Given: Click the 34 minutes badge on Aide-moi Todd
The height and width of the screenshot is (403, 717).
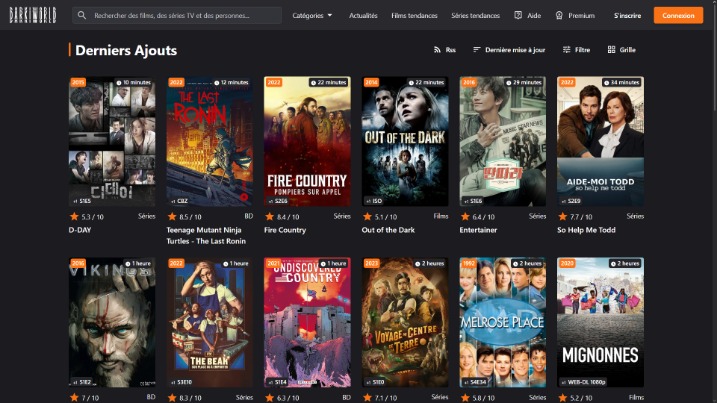Looking at the screenshot, I should [622, 82].
